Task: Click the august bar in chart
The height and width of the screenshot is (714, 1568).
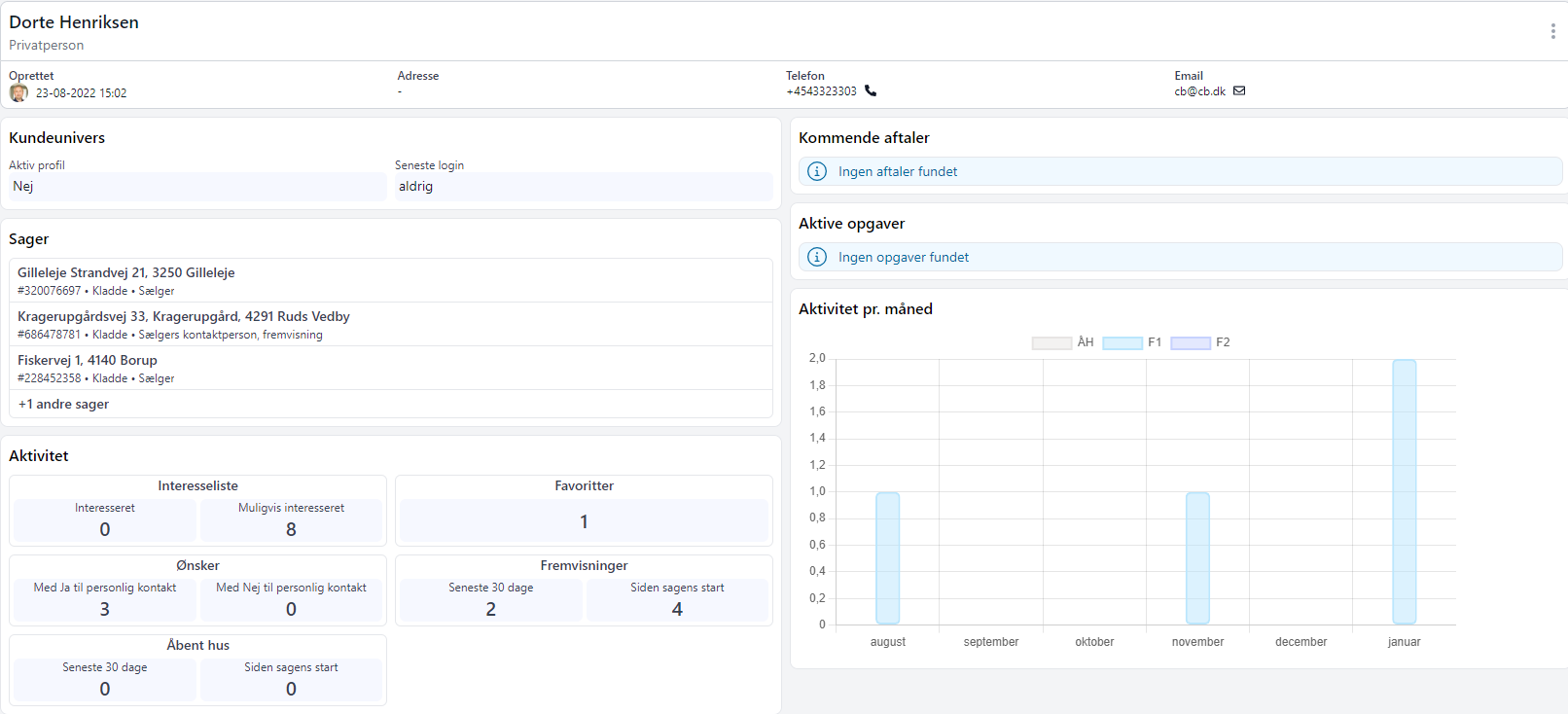Action: [x=887, y=557]
